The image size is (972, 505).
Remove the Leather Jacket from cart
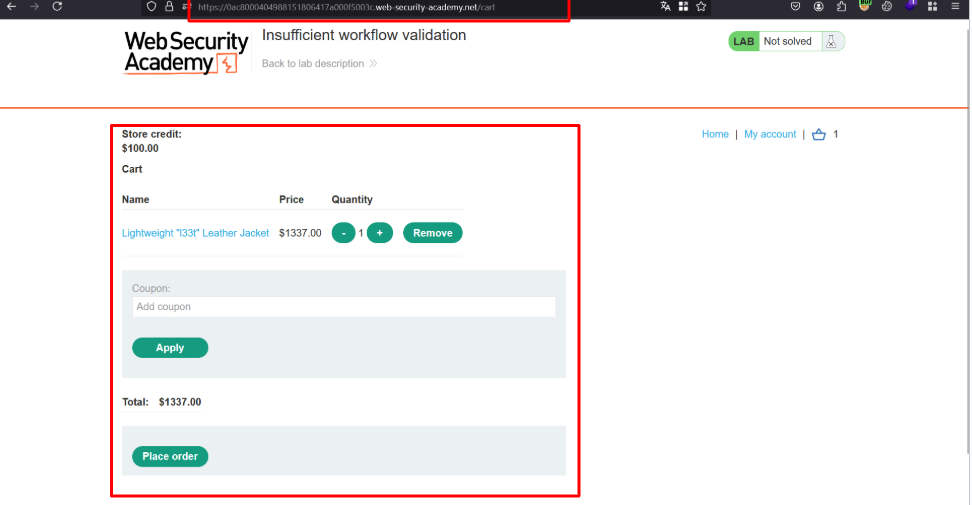coord(432,233)
